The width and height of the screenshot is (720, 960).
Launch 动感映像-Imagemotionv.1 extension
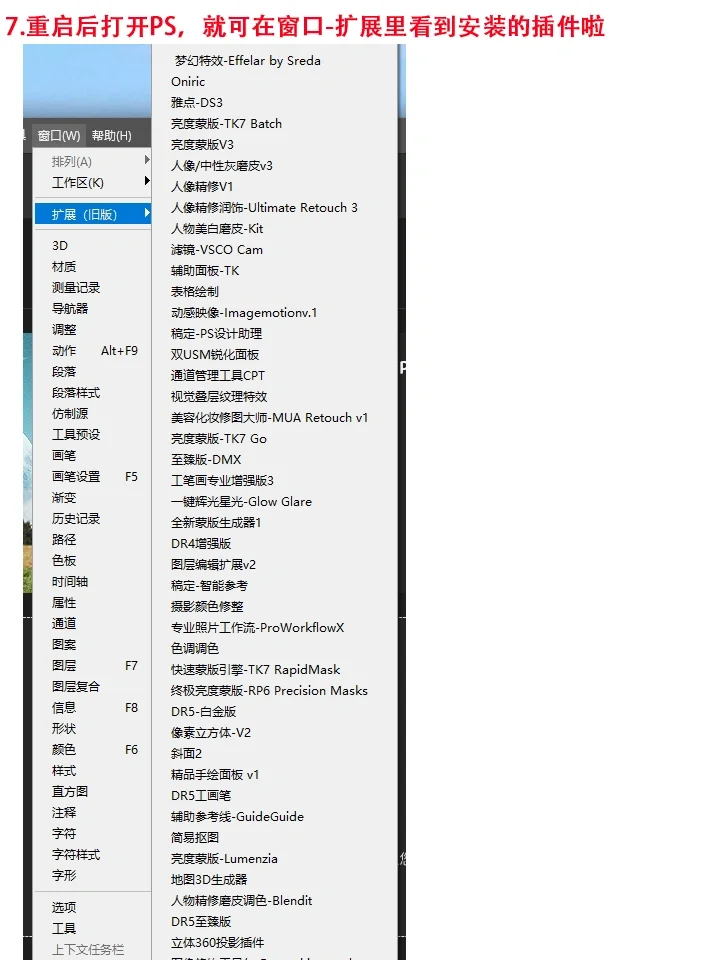pos(244,312)
